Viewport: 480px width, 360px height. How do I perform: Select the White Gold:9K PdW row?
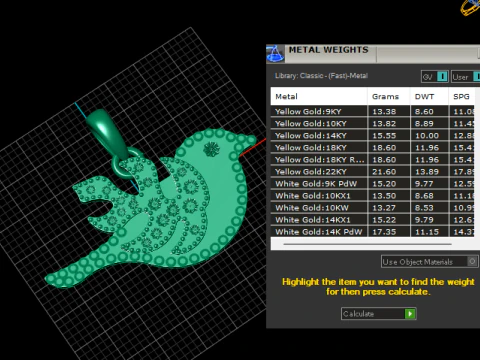tap(373, 183)
